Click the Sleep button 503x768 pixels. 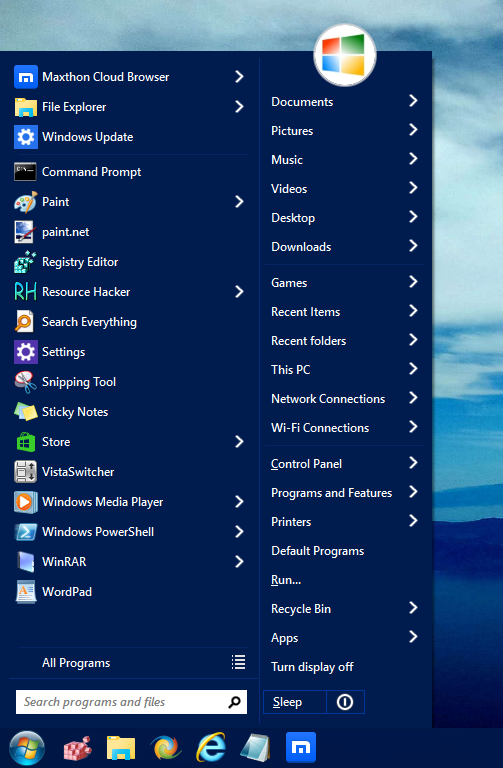click(x=295, y=702)
